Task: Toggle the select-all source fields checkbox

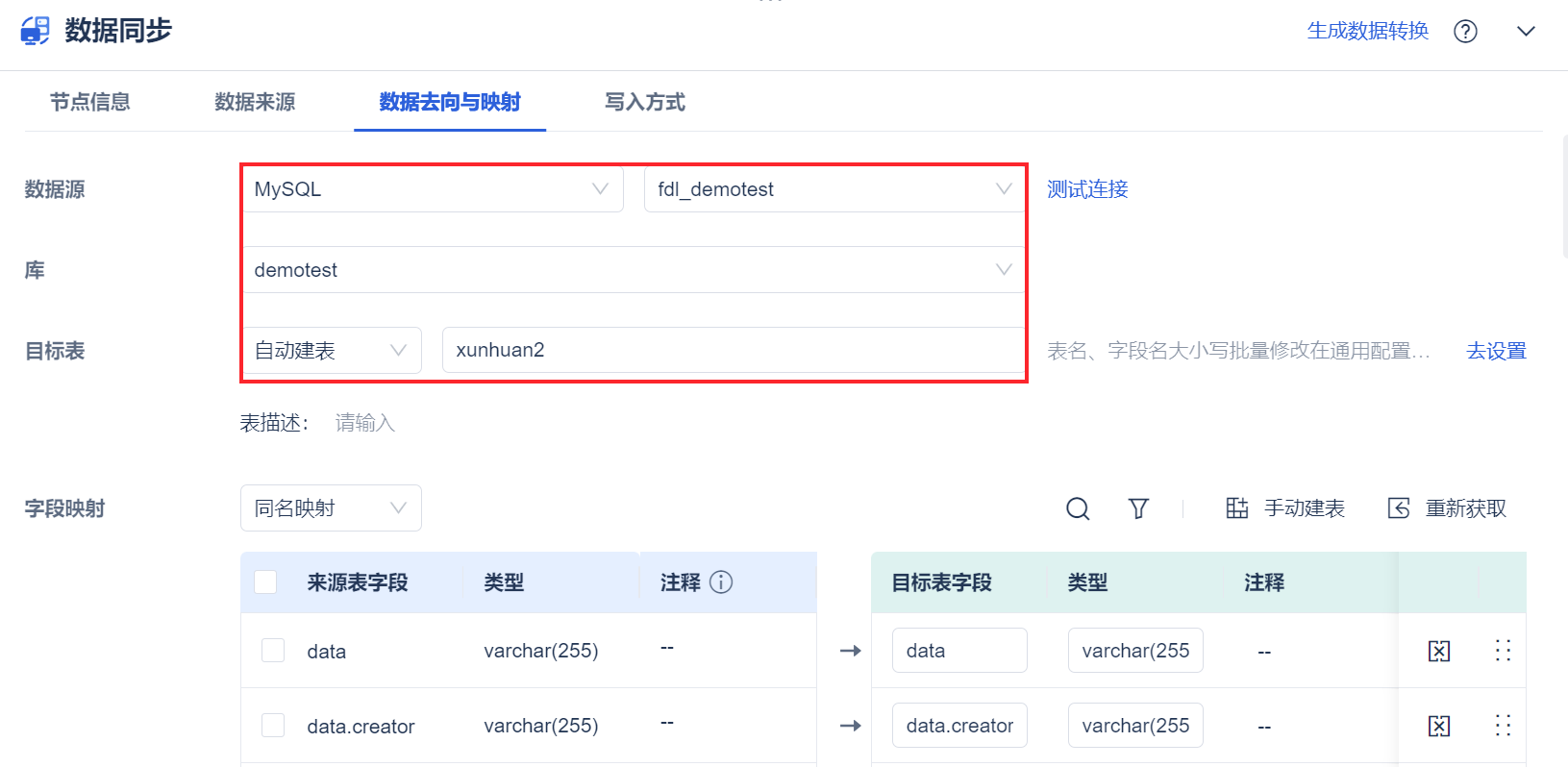Action: (265, 581)
